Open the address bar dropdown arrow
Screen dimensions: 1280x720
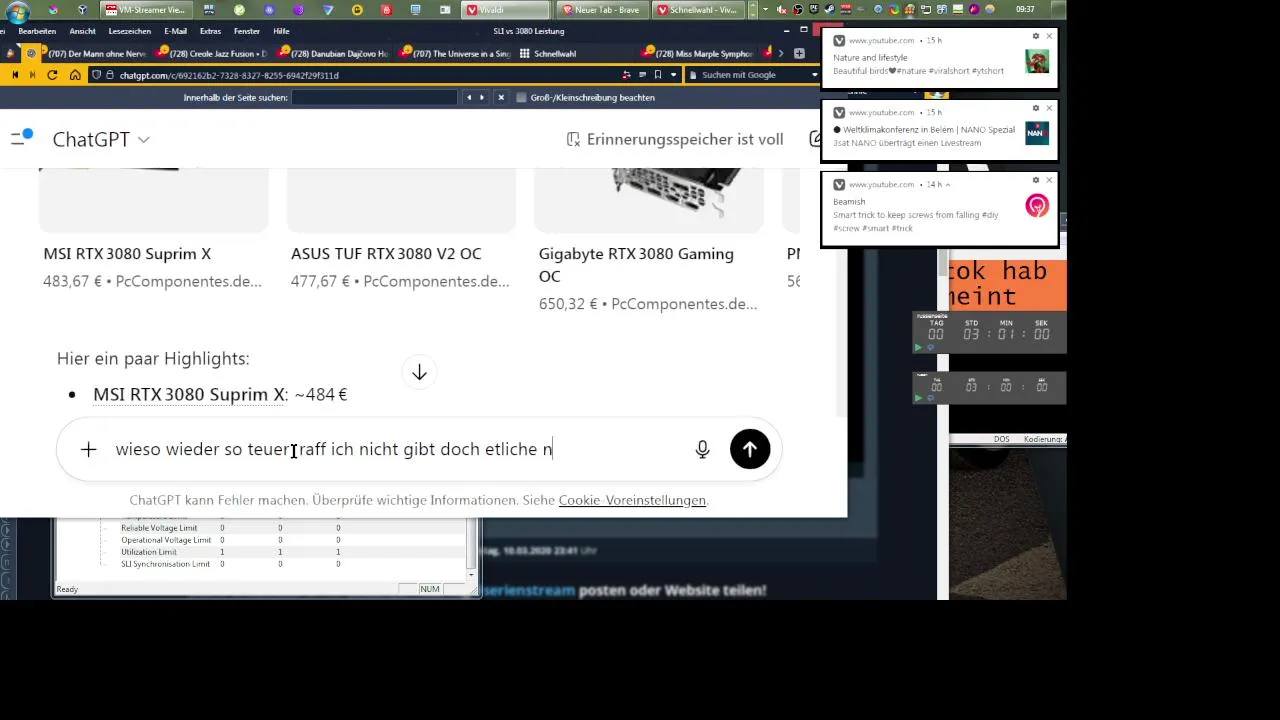673,75
